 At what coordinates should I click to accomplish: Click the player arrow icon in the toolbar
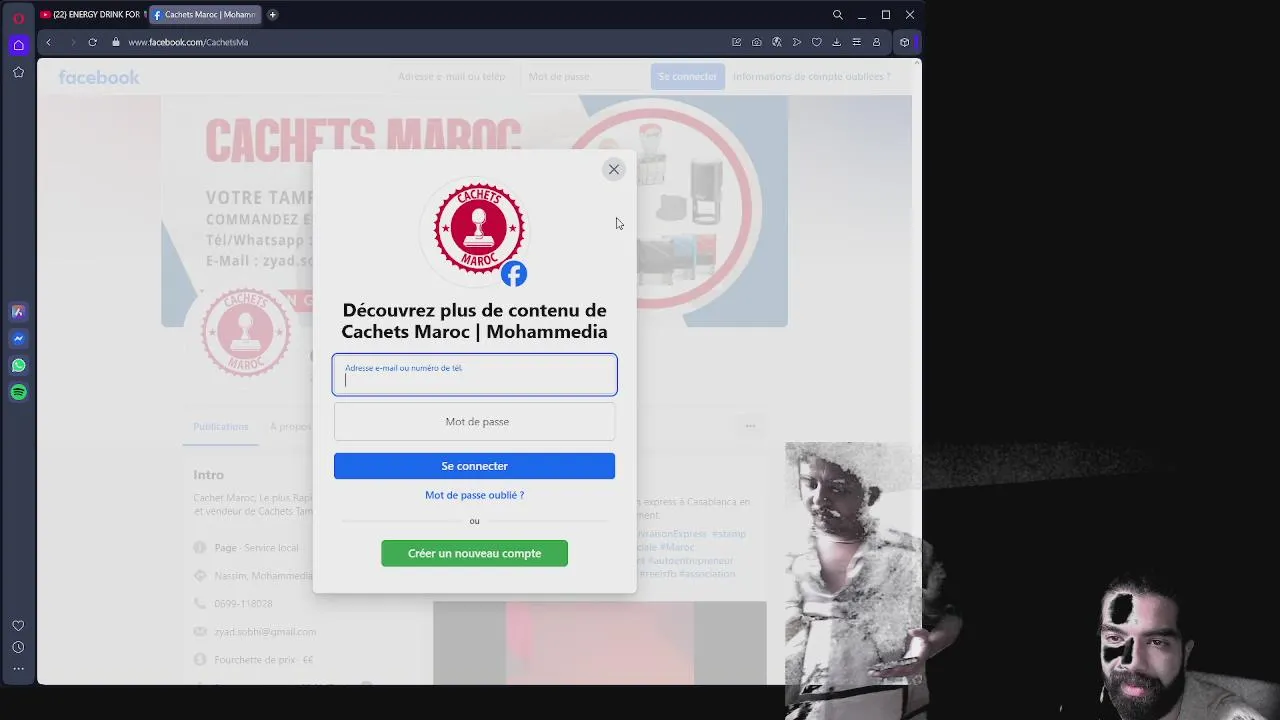click(x=797, y=42)
